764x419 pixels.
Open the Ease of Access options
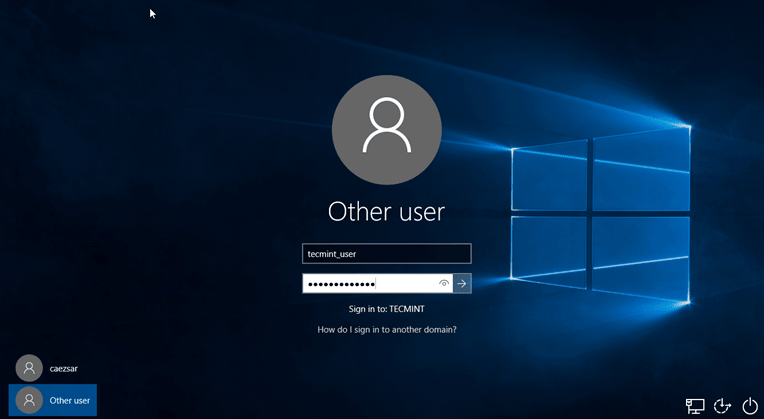[x=723, y=405]
